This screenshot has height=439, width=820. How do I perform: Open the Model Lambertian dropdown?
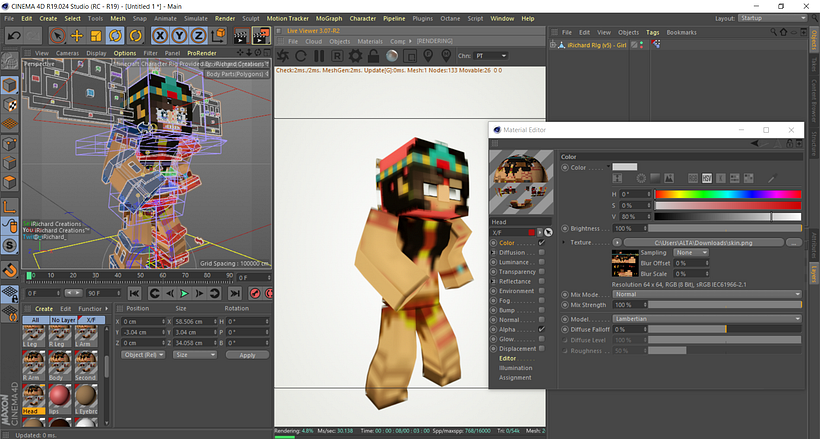[707, 319]
